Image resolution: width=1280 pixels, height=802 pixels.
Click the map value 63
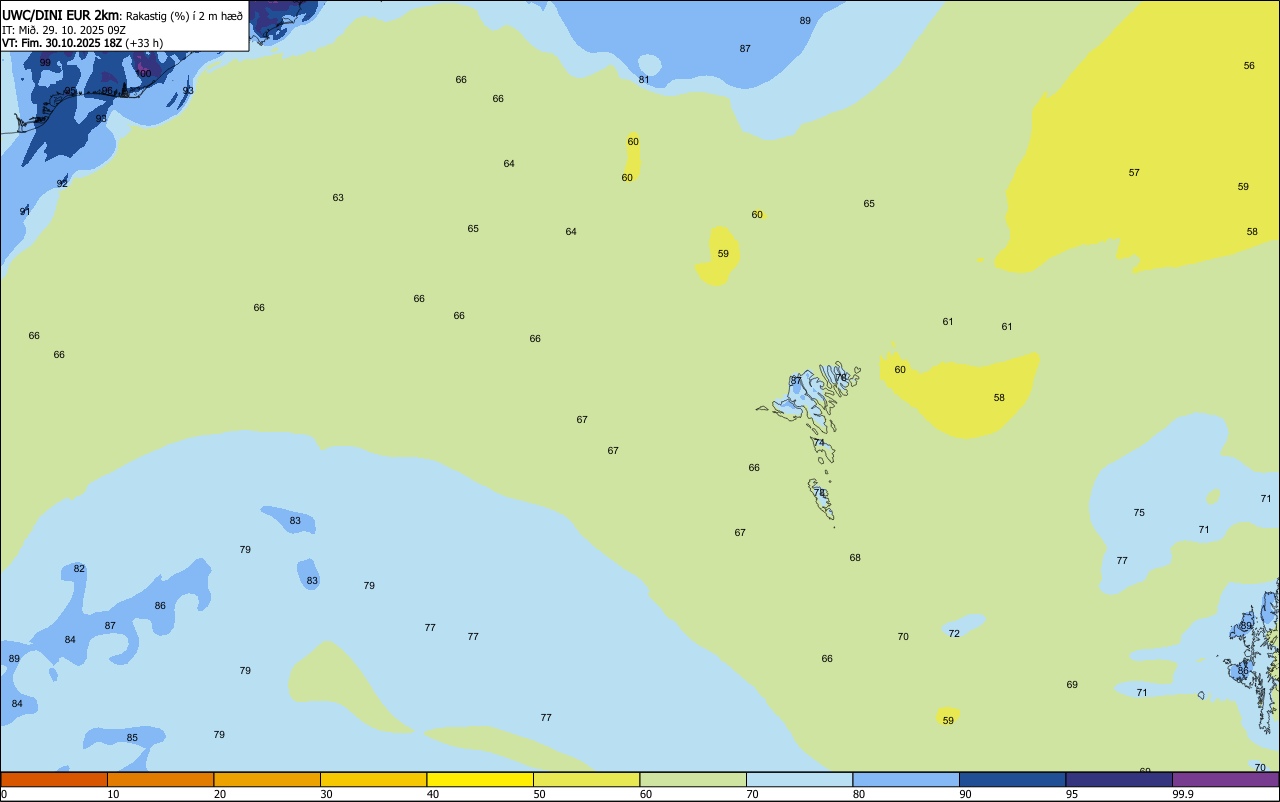click(x=338, y=197)
